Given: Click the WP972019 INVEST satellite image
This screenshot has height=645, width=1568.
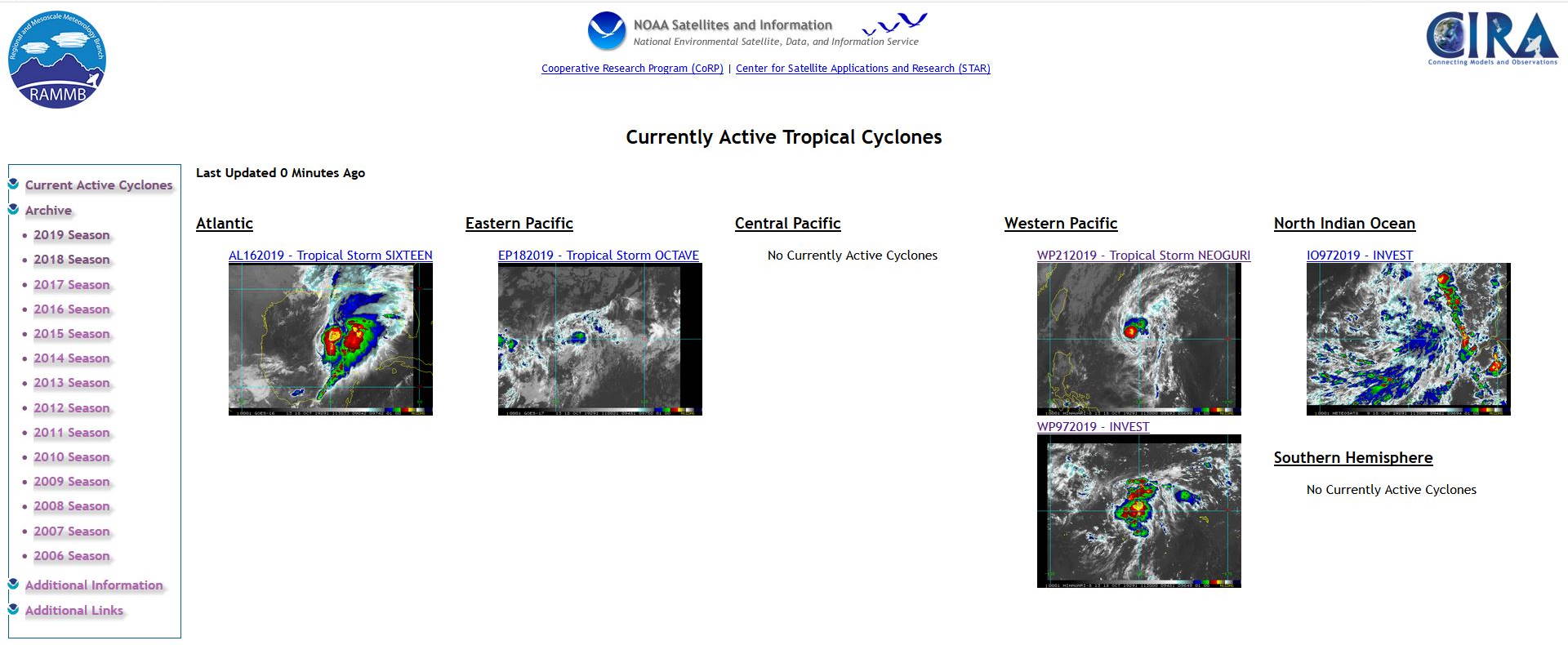Looking at the screenshot, I should (1139, 511).
